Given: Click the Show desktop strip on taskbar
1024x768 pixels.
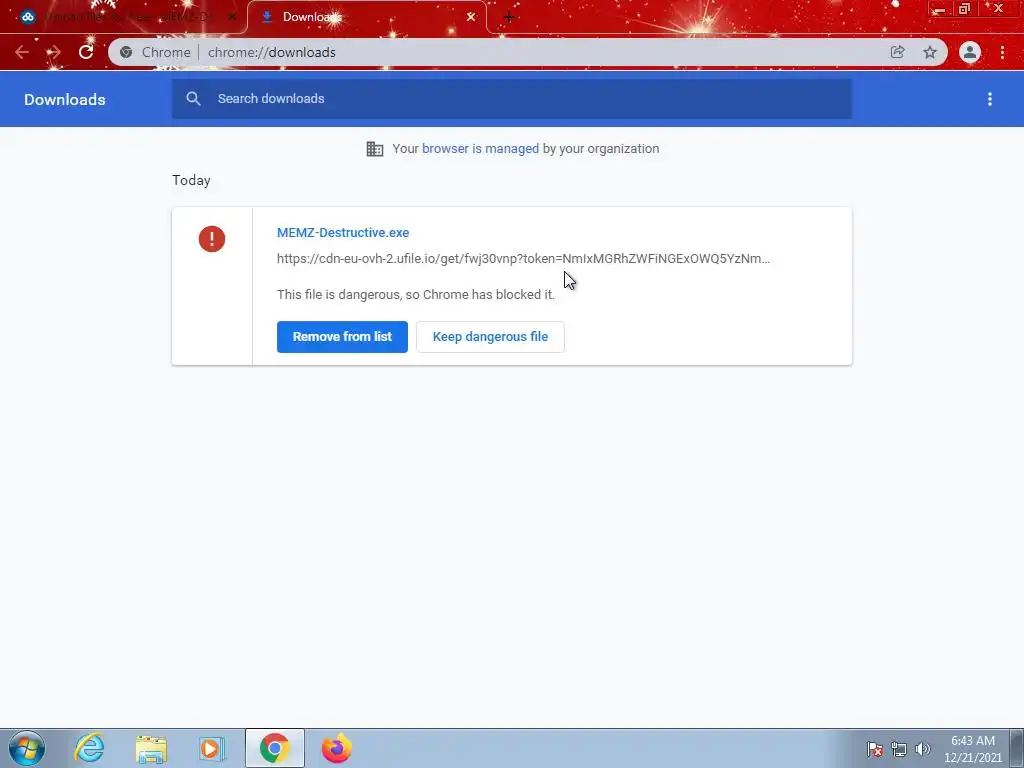Looking at the screenshot, I should pos(1017,748).
